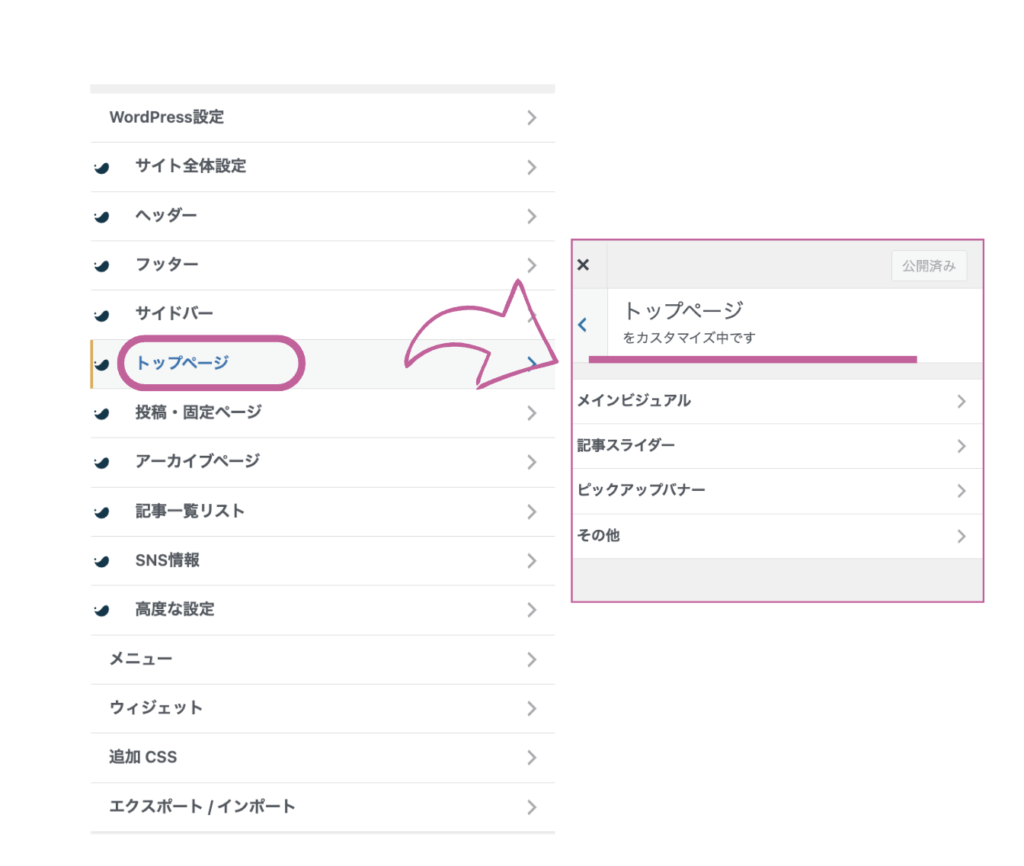Image resolution: width=1024 pixels, height=866 pixels.
Task: Open エクスポート / インポート section
Action: [x=202, y=806]
